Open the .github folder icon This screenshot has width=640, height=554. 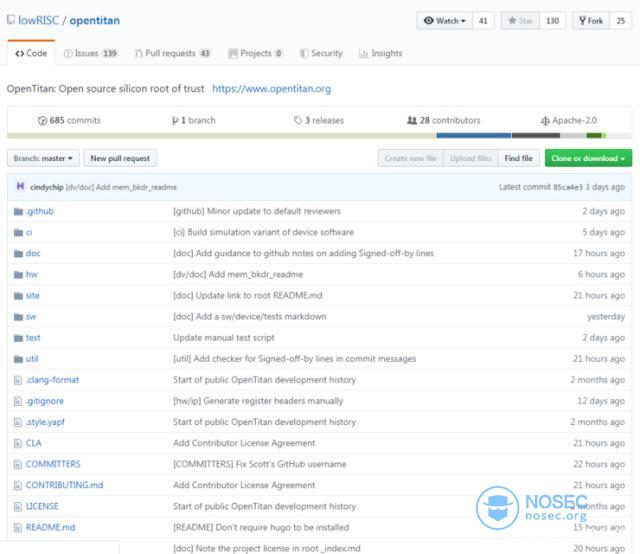tap(18, 211)
